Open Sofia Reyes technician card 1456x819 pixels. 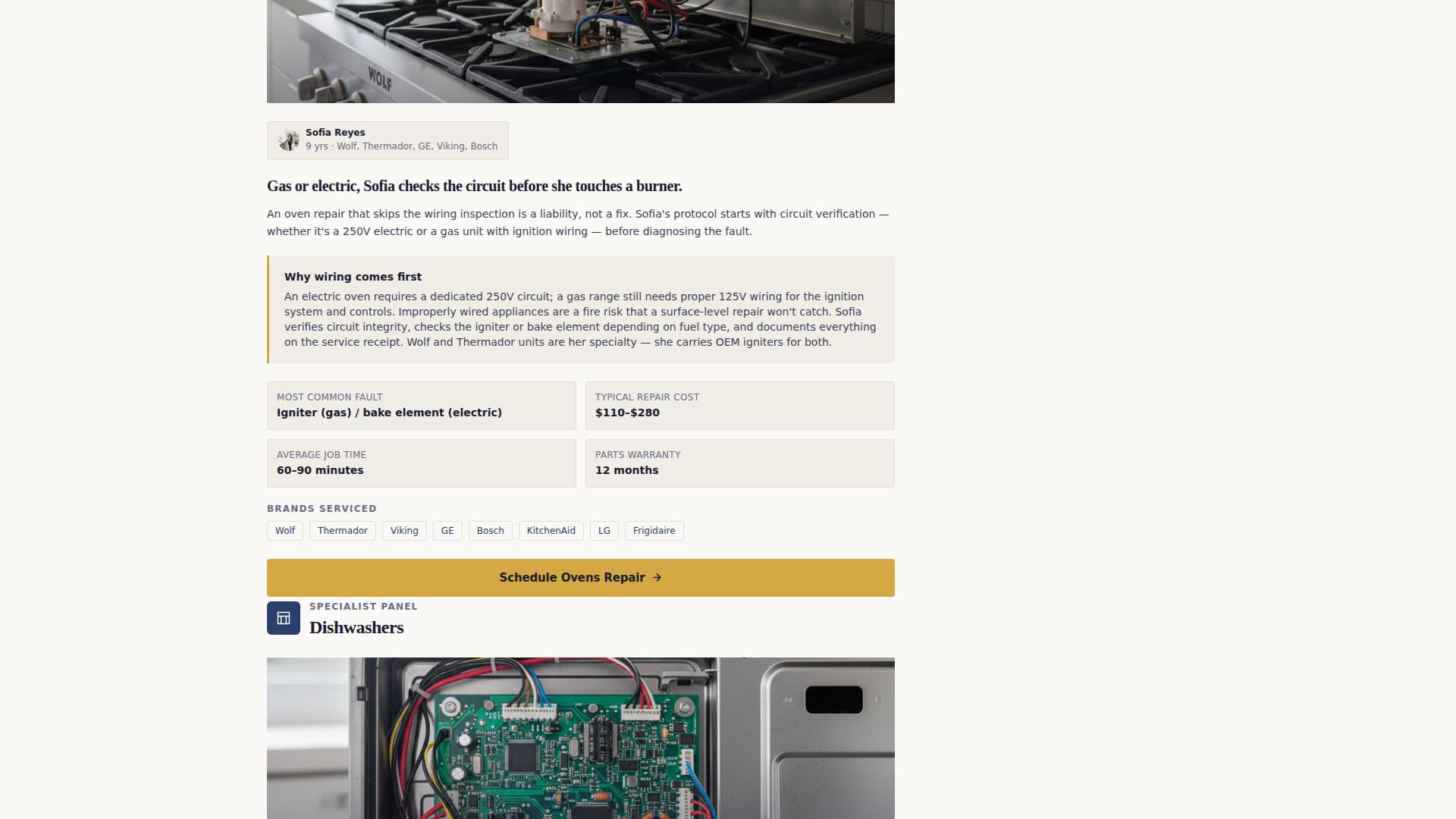(388, 140)
